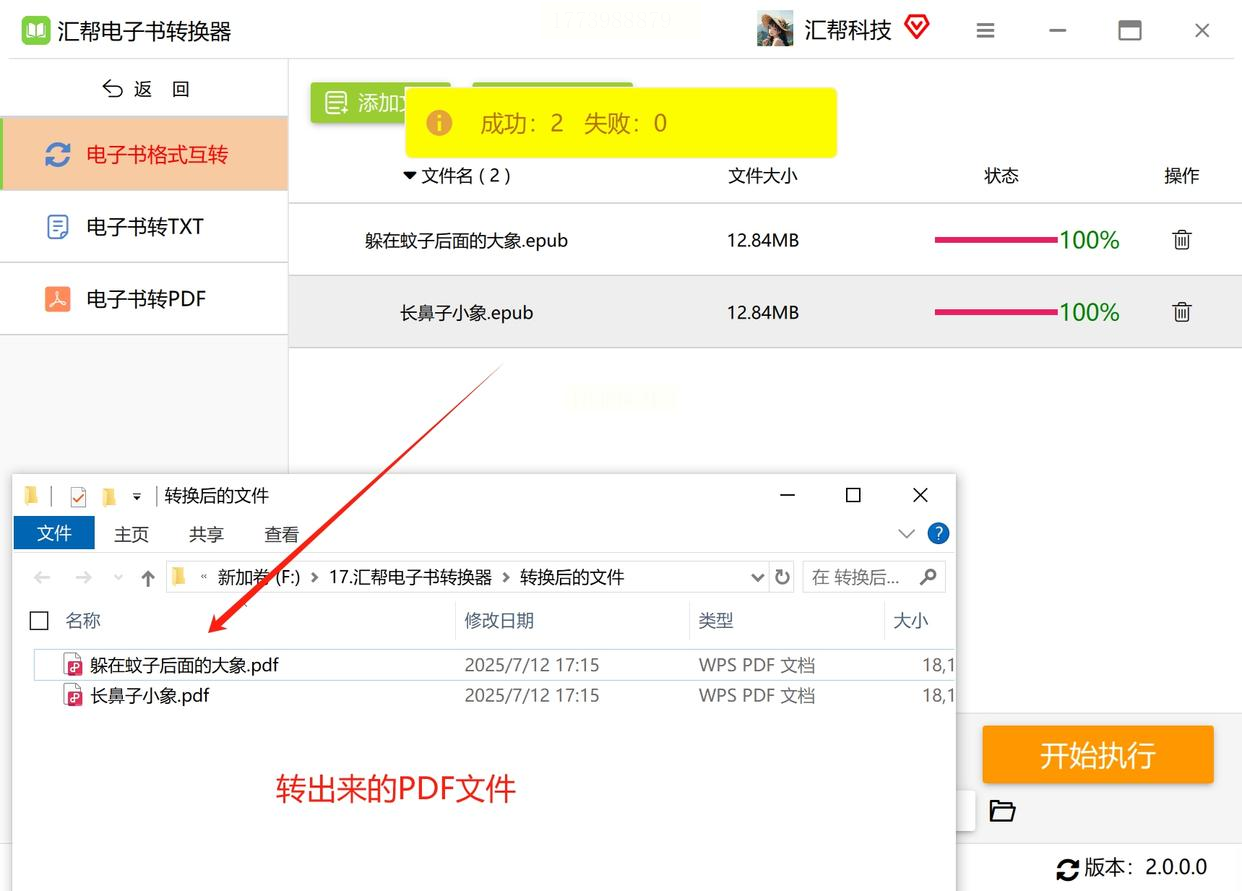Select 电子书格式互转 in the sidebar
Image resolution: width=1242 pixels, height=891 pixels.
(x=145, y=154)
